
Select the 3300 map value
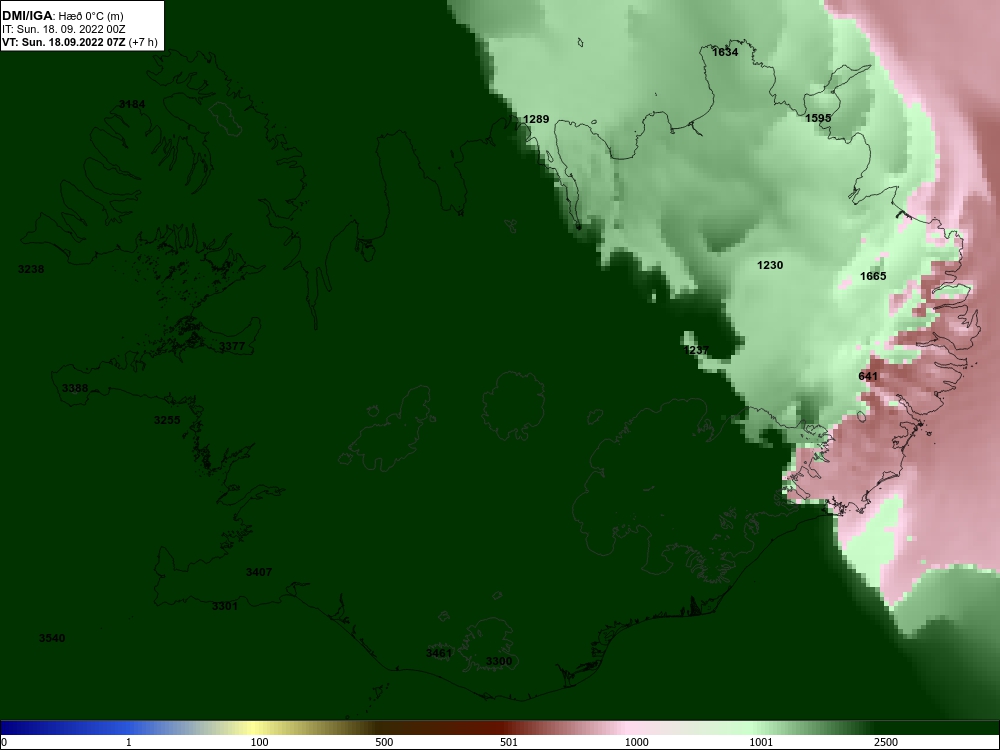point(499,661)
